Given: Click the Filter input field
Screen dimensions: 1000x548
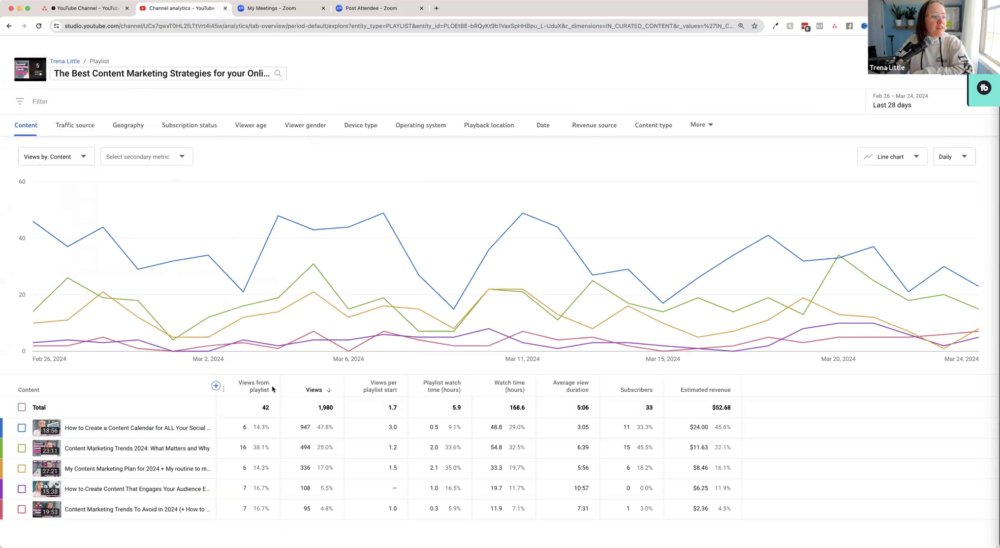Looking at the screenshot, I should [x=40, y=101].
